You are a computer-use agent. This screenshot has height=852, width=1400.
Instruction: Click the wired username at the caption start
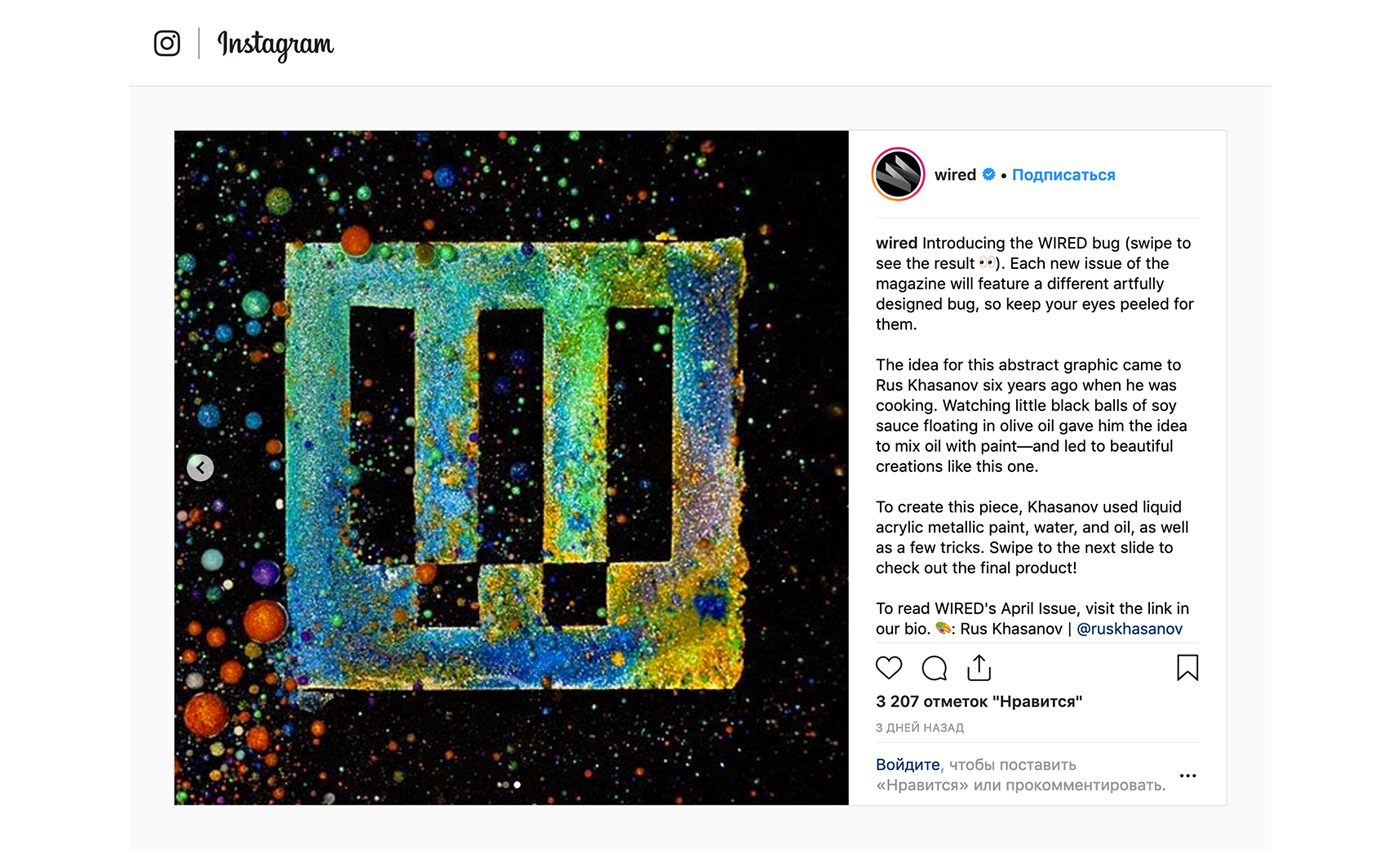(x=897, y=243)
